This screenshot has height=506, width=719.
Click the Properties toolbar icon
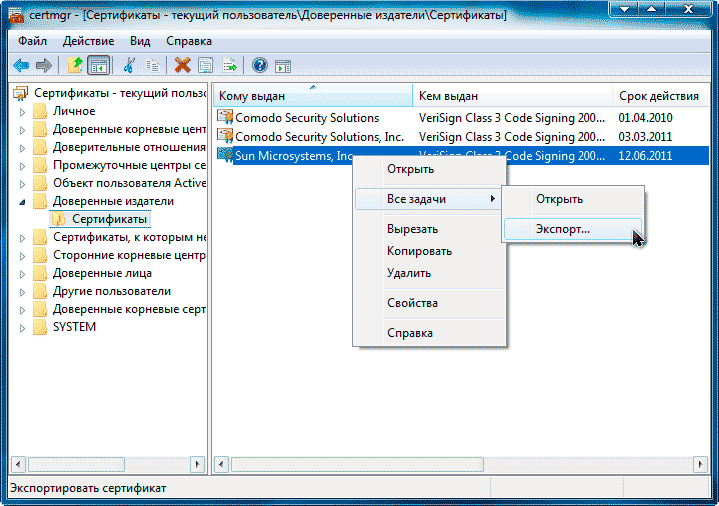[x=205, y=66]
